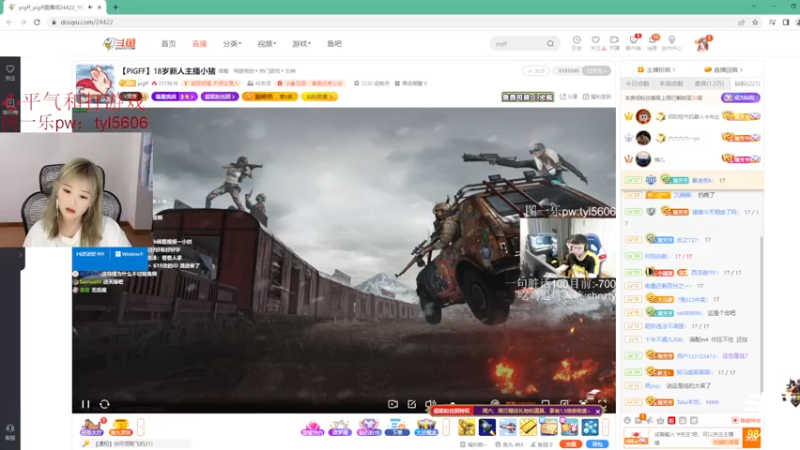
Task: Click the chat fan badge crown icon
Action: pos(660,420)
